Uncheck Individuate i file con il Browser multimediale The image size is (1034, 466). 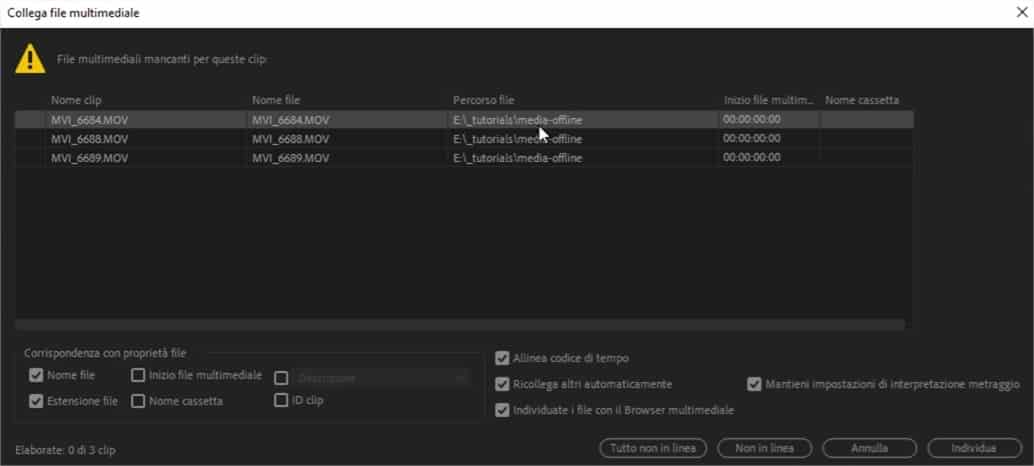(x=502, y=409)
